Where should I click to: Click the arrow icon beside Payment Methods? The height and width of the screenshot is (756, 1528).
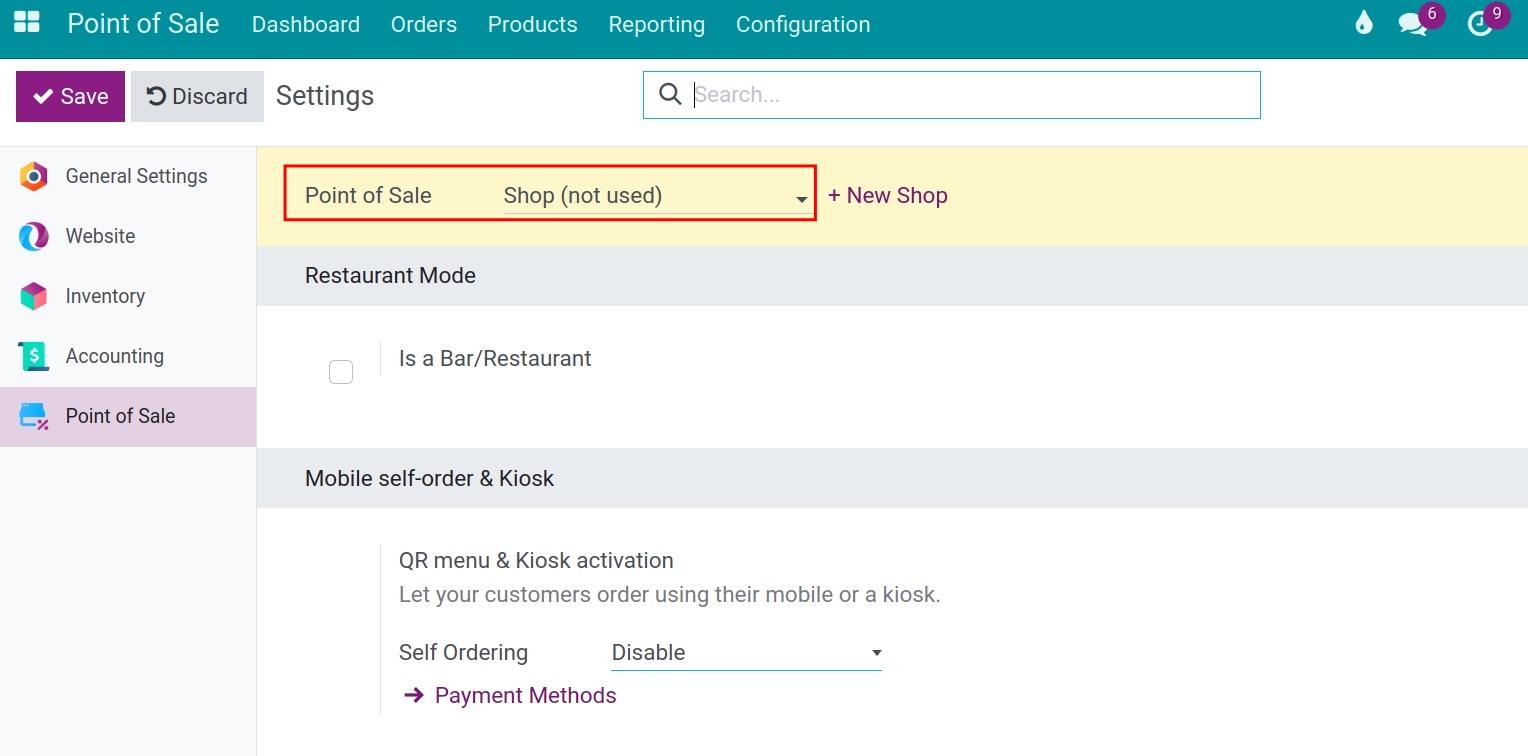[x=413, y=695]
